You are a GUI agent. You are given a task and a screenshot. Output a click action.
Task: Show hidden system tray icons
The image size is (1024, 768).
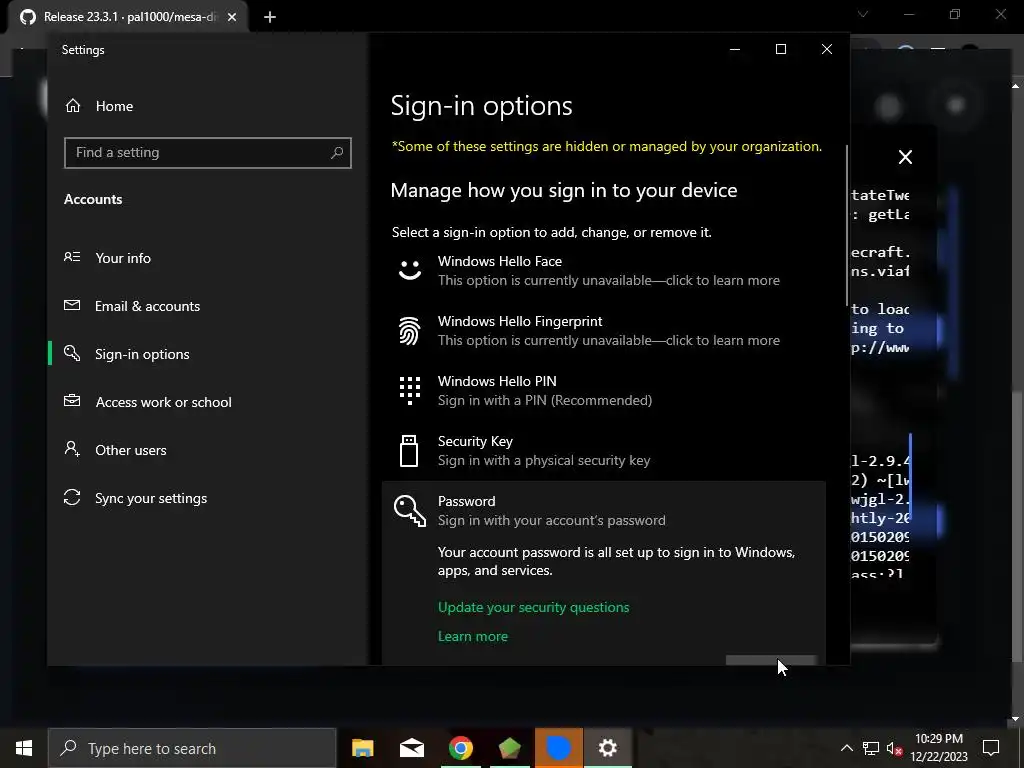click(846, 748)
